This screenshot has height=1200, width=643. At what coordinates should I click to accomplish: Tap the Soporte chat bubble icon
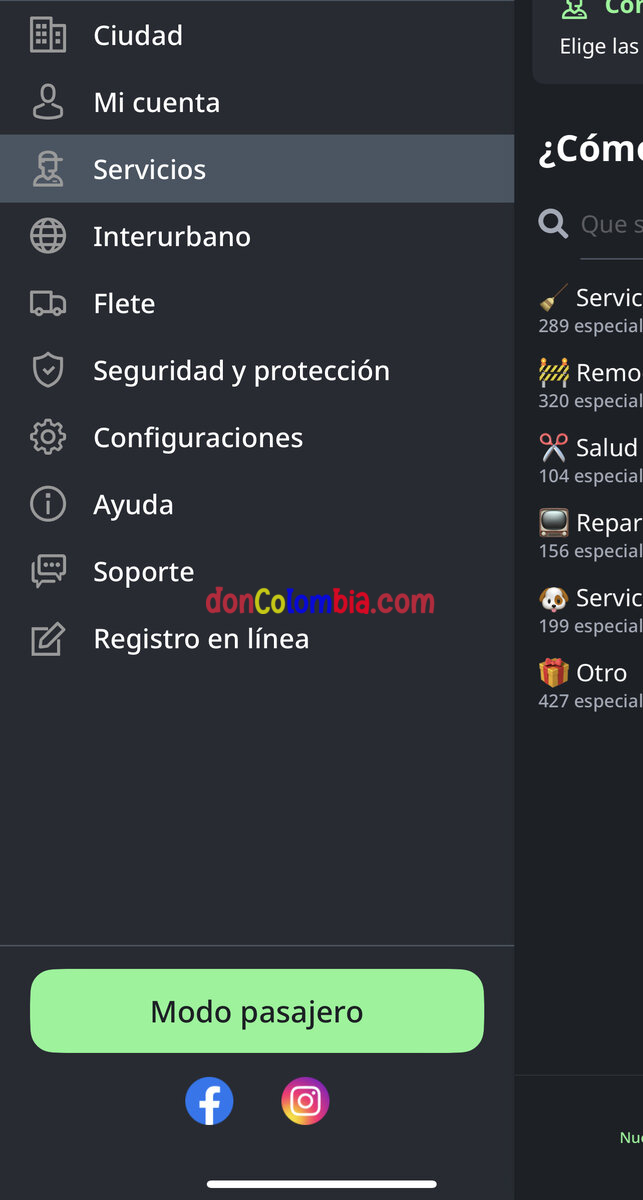[x=48, y=571]
